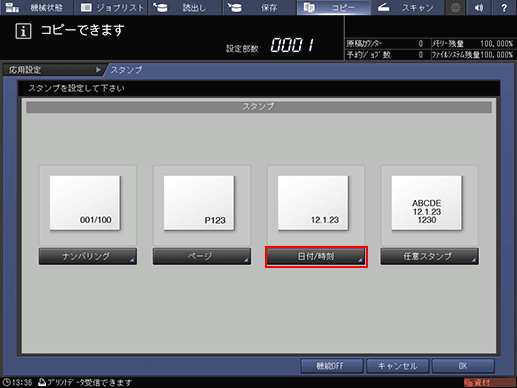Open the 機械状態 machine status tab
The height and width of the screenshot is (388, 517).
36,7
